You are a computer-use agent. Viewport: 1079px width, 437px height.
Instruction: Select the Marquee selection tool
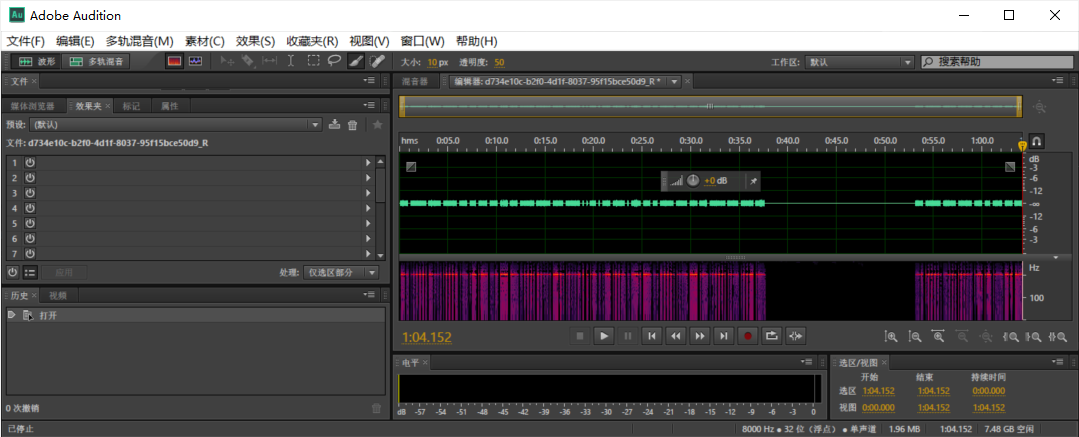313,61
